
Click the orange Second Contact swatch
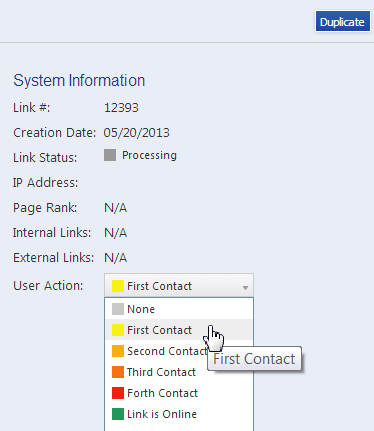[x=118, y=351]
